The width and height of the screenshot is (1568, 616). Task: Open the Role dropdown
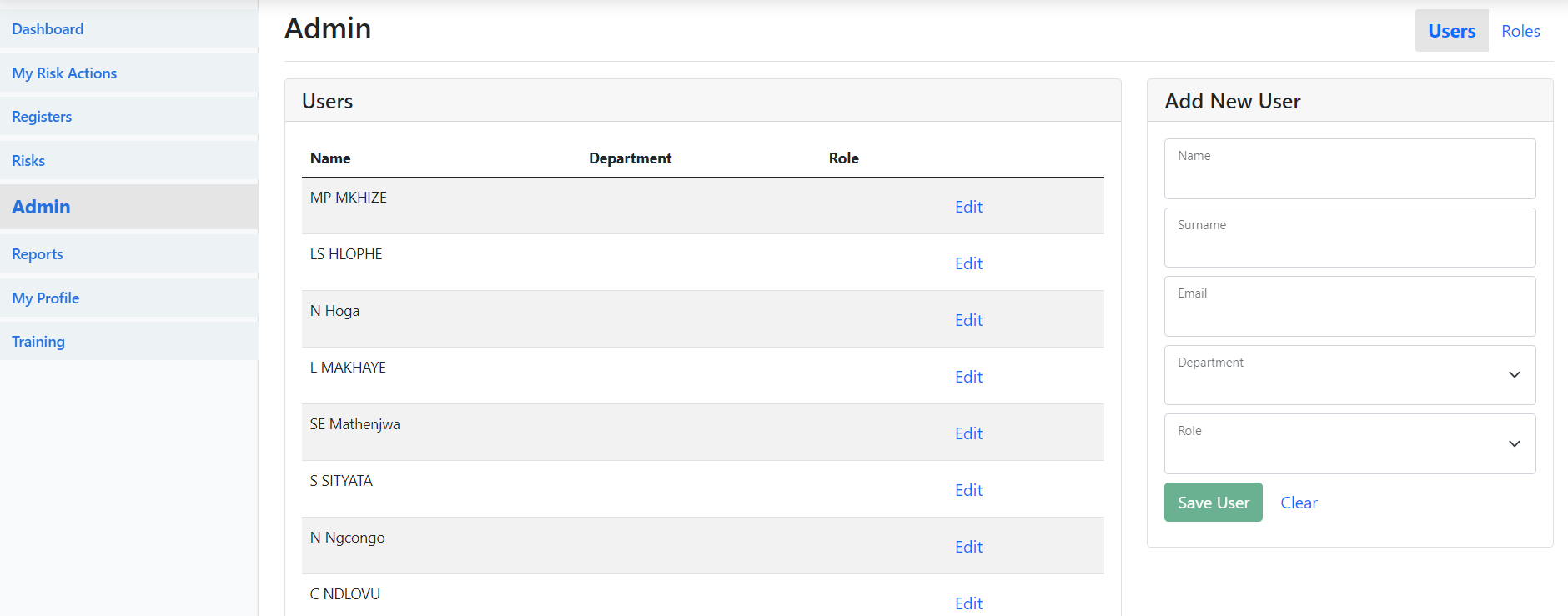1349,444
